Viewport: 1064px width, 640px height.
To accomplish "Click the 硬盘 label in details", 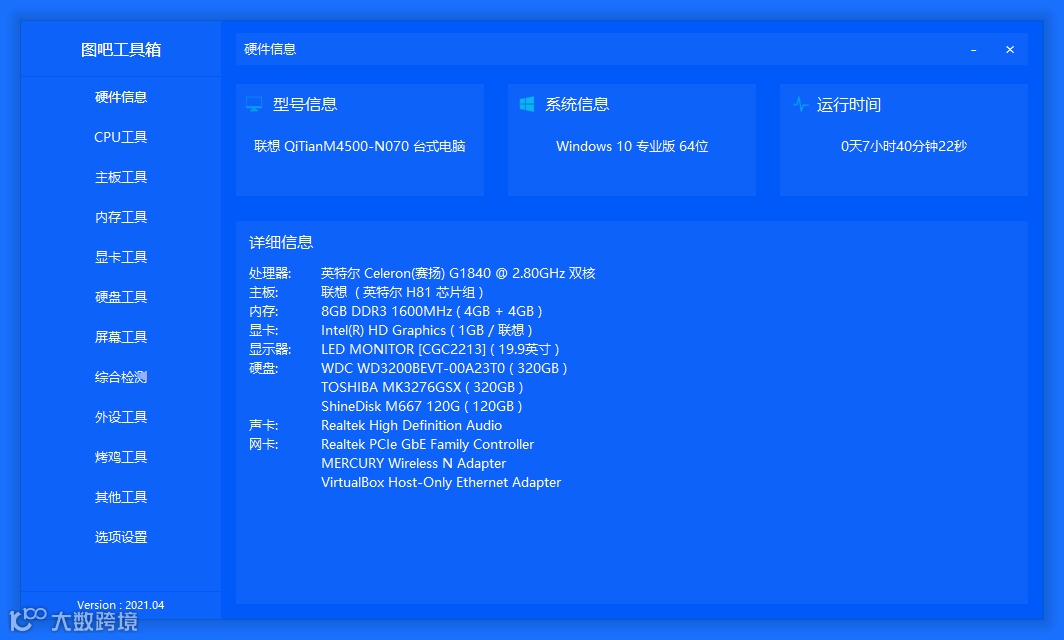I will pyautogui.click(x=263, y=368).
